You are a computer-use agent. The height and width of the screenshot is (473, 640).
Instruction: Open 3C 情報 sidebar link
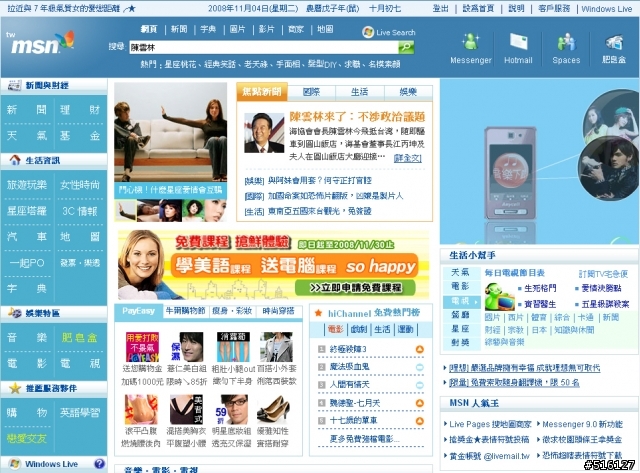[x=80, y=211]
